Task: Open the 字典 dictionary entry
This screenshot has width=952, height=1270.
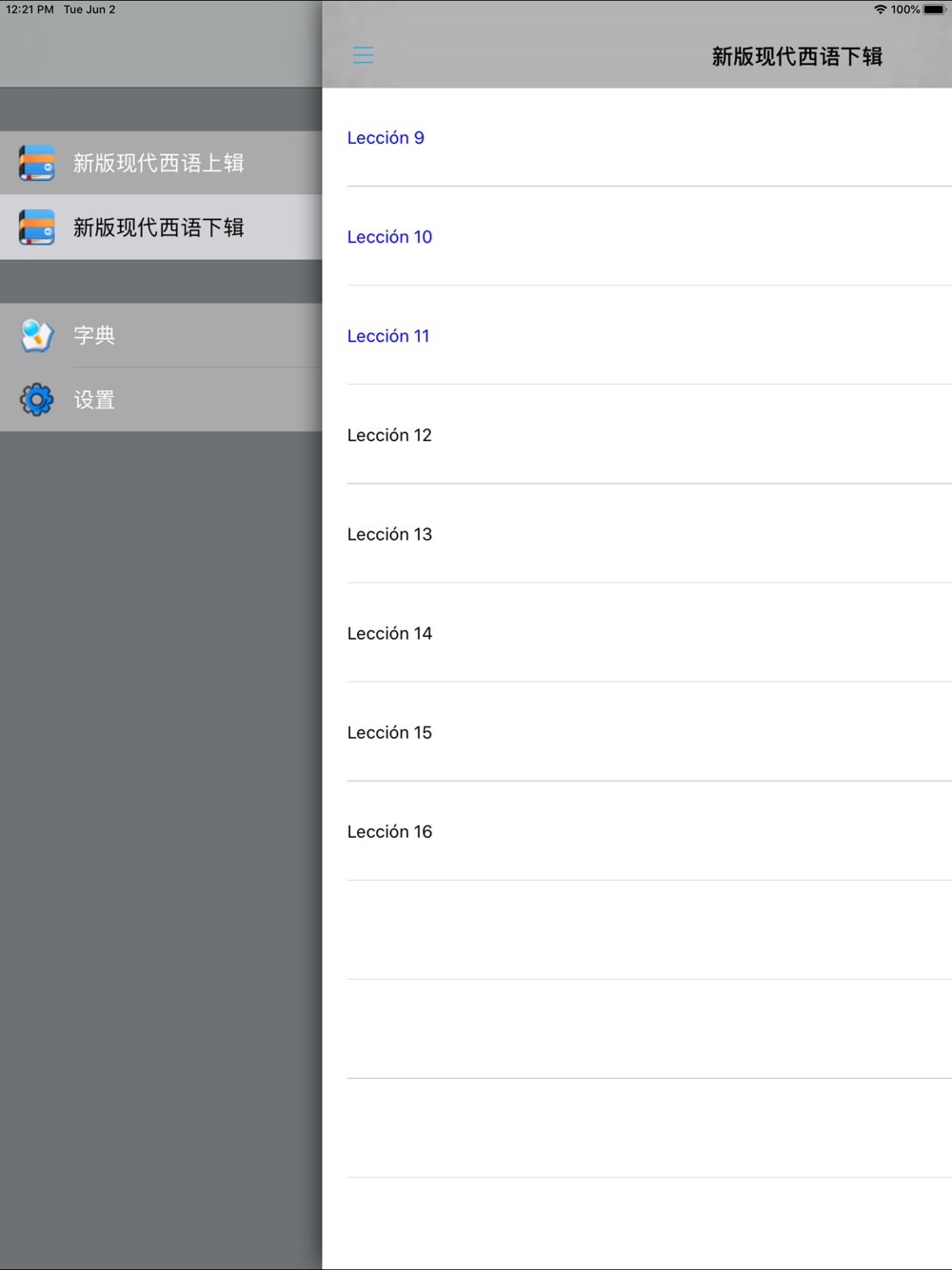Action: (161, 335)
